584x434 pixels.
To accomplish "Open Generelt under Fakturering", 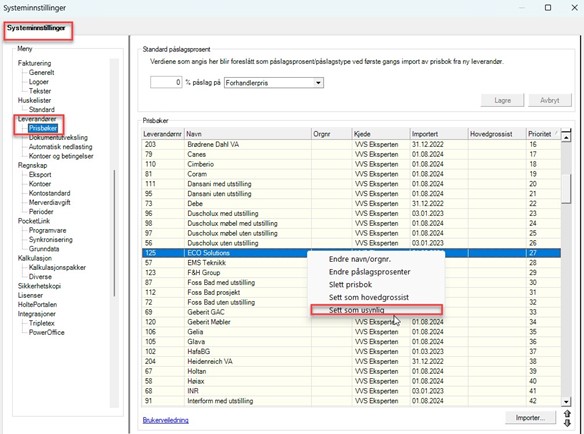I will [41, 72].
